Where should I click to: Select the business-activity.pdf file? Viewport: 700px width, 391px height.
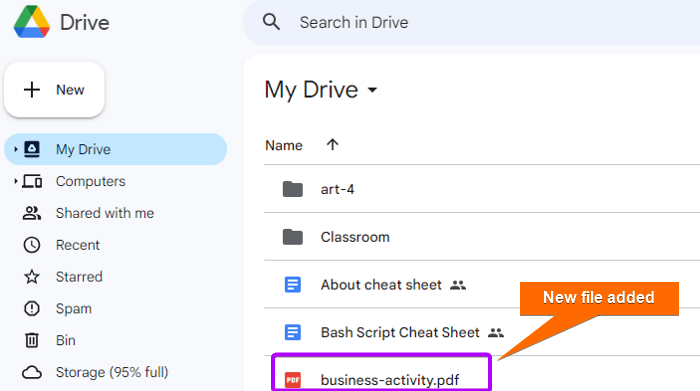coord(390,380)
